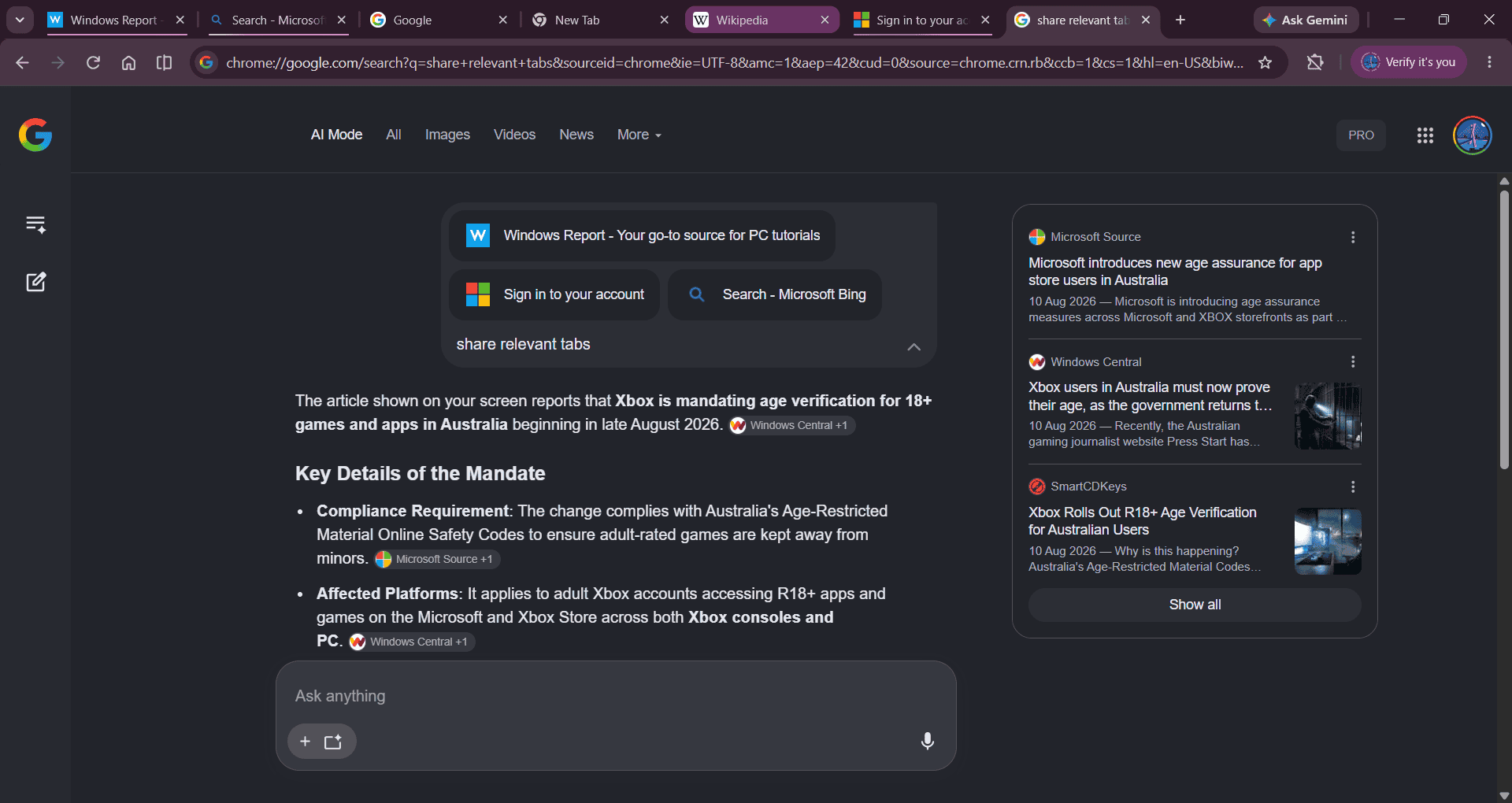Click the Verify it's you profile button
1512x803 pixels.
(1409, 62)
